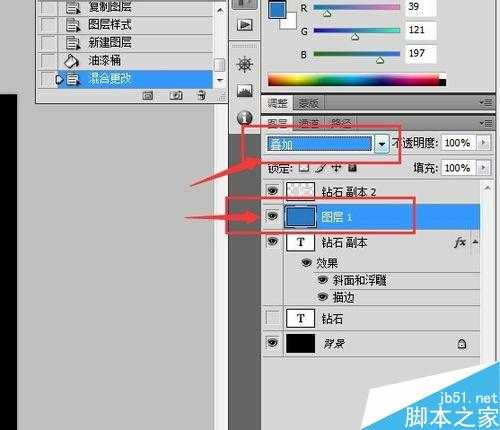
Task: Hide the 钻石 副本 layer
Action: click(x=273, y=241)
